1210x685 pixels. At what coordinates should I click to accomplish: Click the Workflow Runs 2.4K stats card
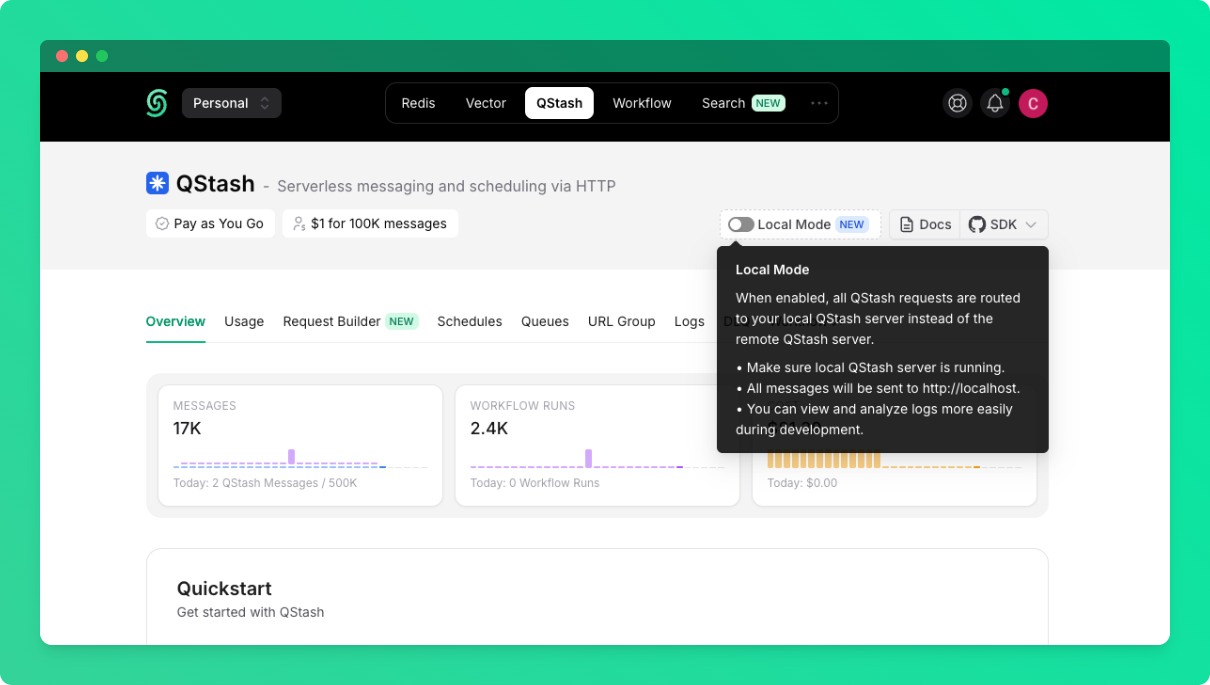[597, 445]
